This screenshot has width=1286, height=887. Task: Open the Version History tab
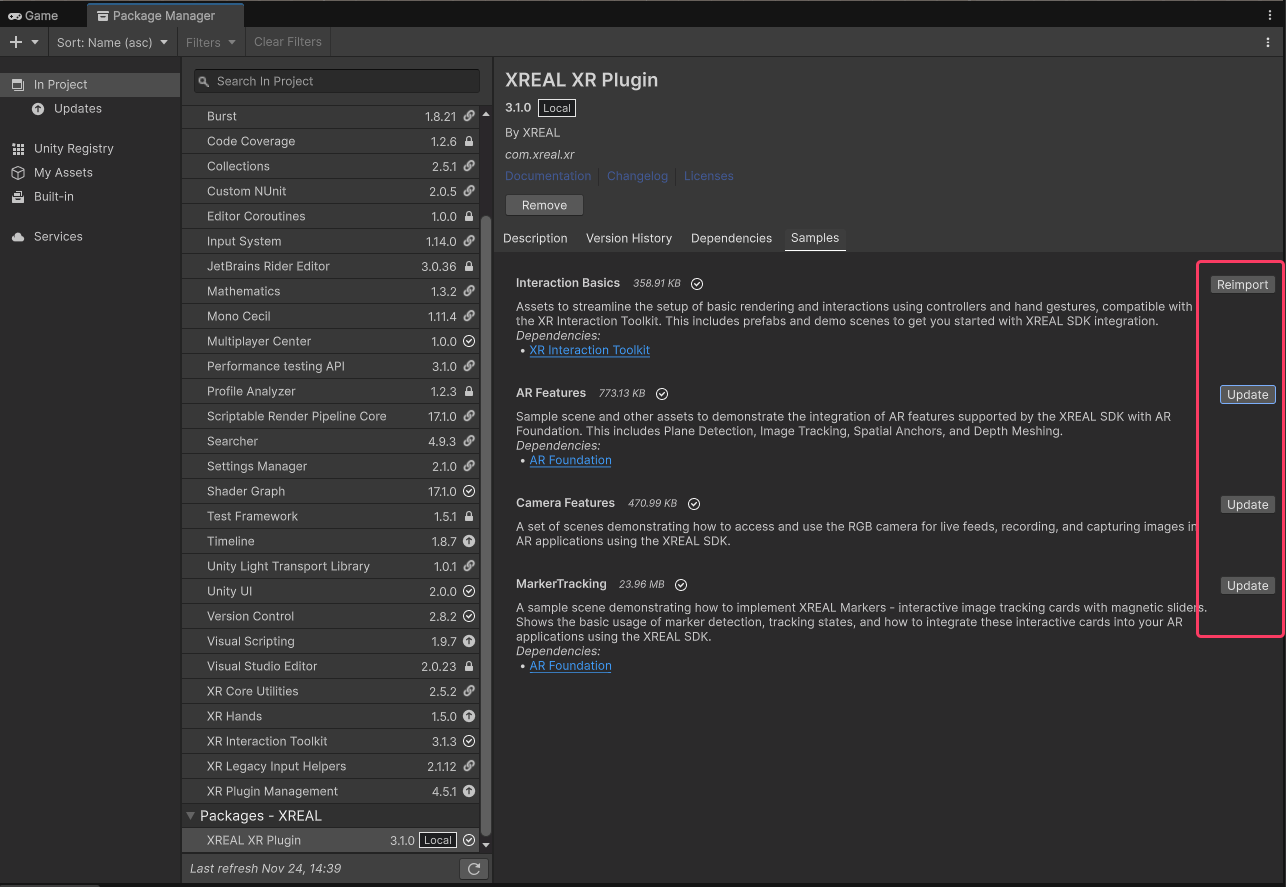tap(629, 239)
